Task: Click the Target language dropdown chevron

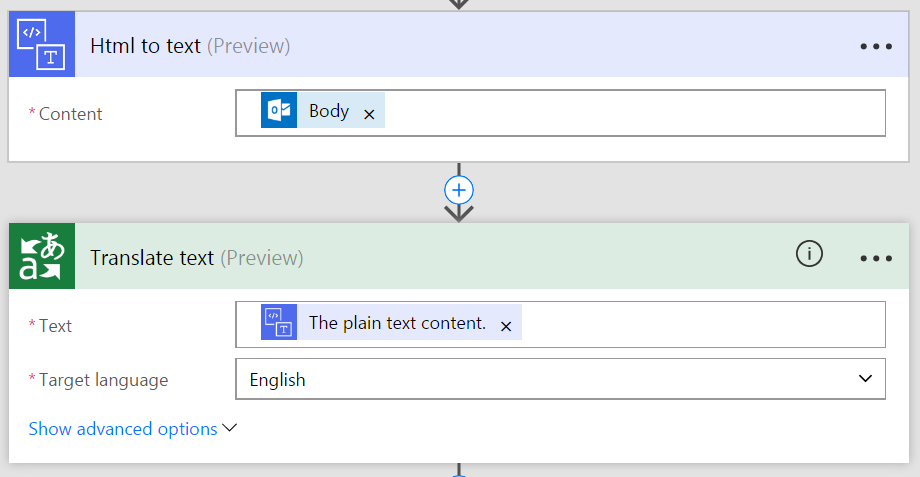Action: pyautogui.click(x=865, y=379)
